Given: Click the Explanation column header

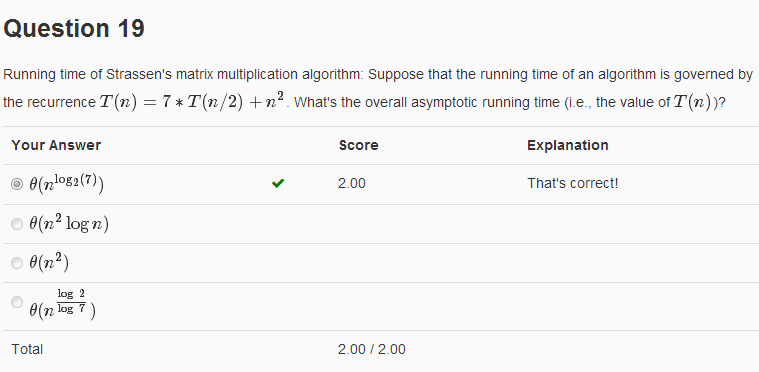Looking at the screenshot, I should (x=568, y=145).
